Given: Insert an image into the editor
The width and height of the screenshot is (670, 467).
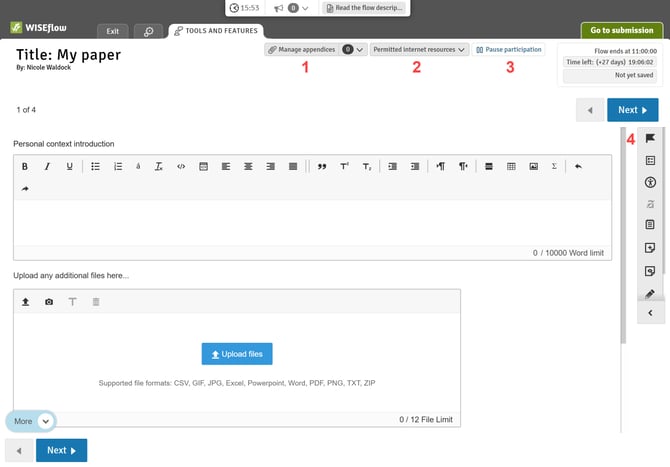Looking at the screenshot, I should (x=533, y=167).
